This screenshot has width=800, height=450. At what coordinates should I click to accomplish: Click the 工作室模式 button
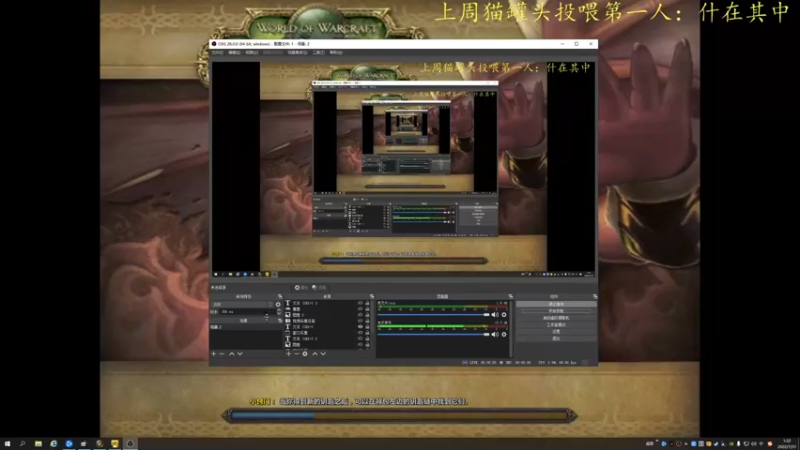pos(556,324)
